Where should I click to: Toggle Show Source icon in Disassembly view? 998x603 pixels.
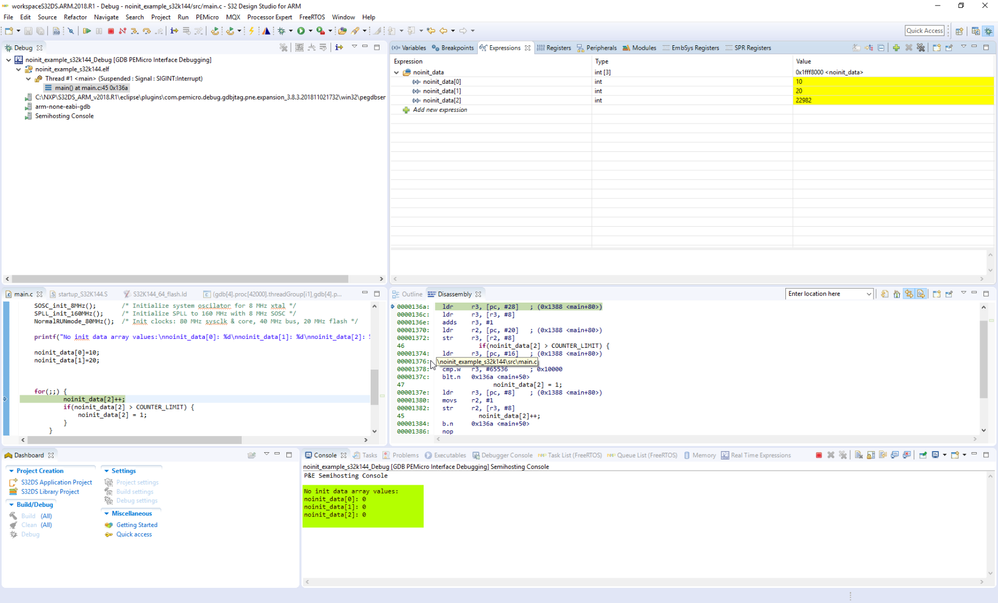921,294
